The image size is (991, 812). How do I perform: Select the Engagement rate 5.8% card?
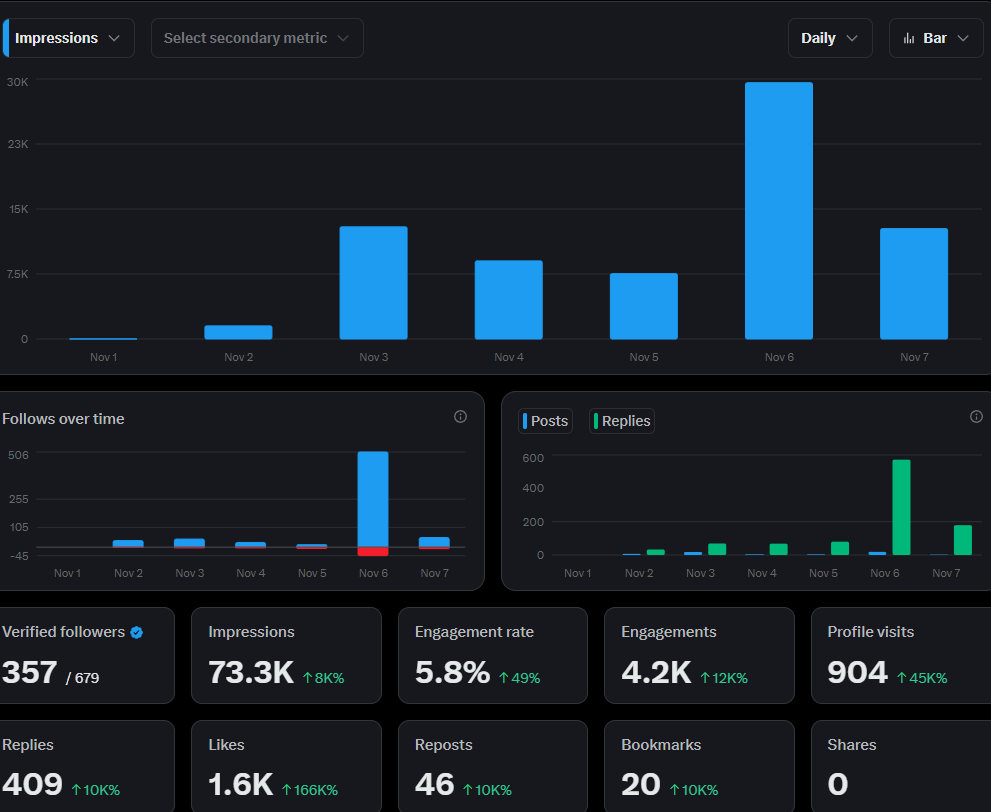point(493,655)
